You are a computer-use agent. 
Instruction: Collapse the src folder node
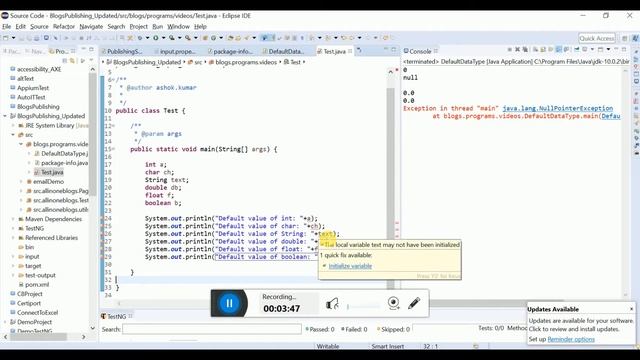coord(13,135)
